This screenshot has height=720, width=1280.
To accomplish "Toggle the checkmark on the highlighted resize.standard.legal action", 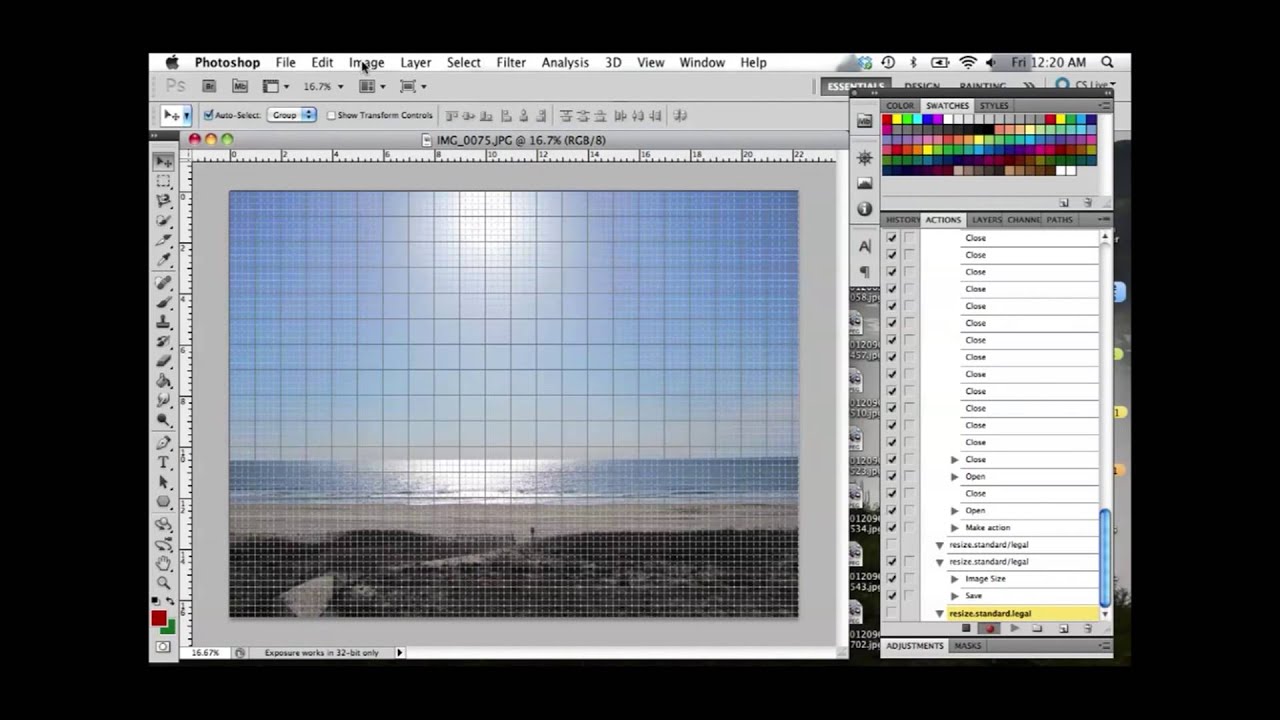I will pos(891,613).
